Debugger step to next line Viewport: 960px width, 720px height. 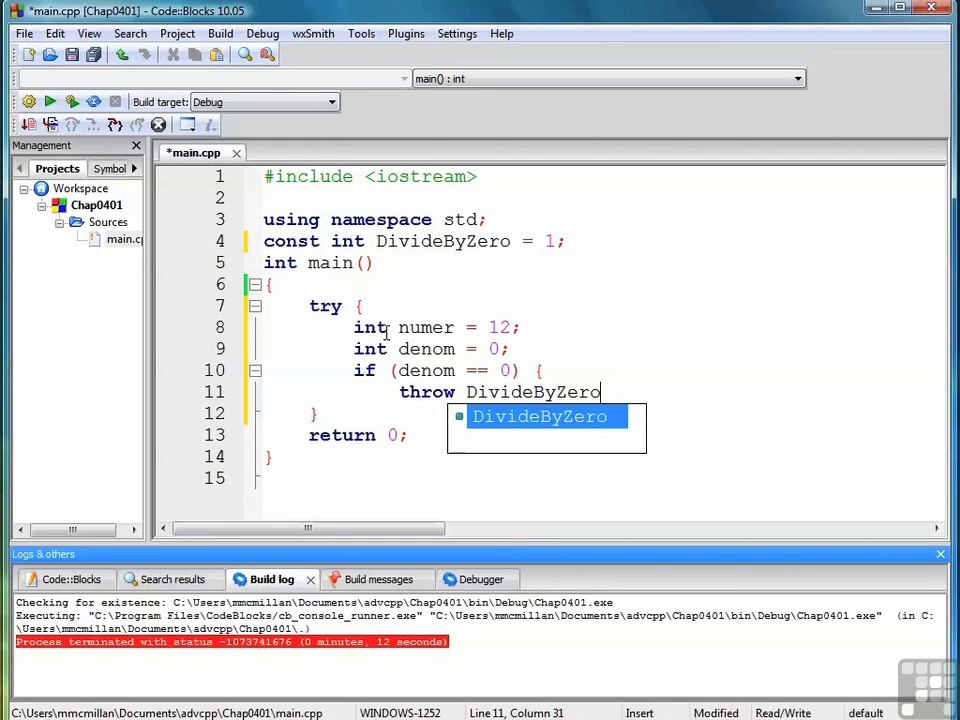72,125
